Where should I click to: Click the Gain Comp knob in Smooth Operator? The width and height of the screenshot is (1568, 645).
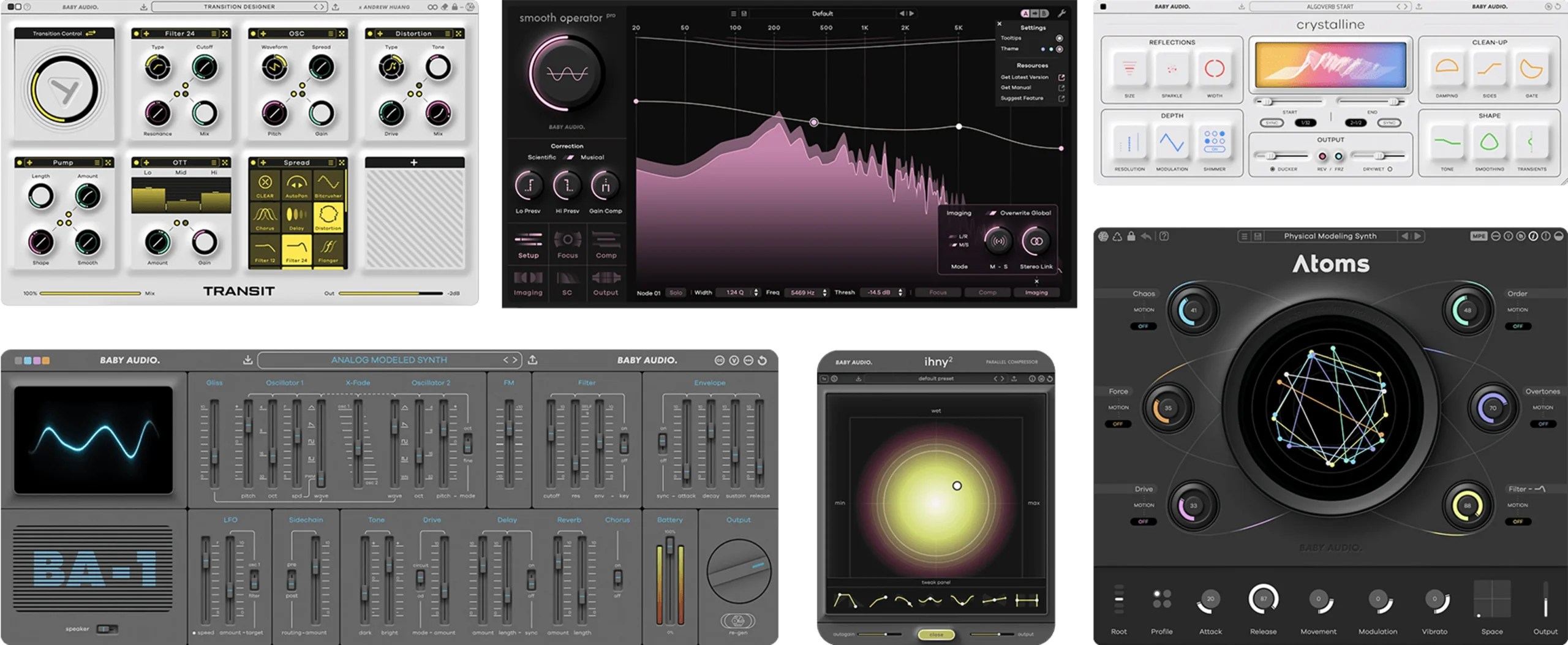(605, 186)
